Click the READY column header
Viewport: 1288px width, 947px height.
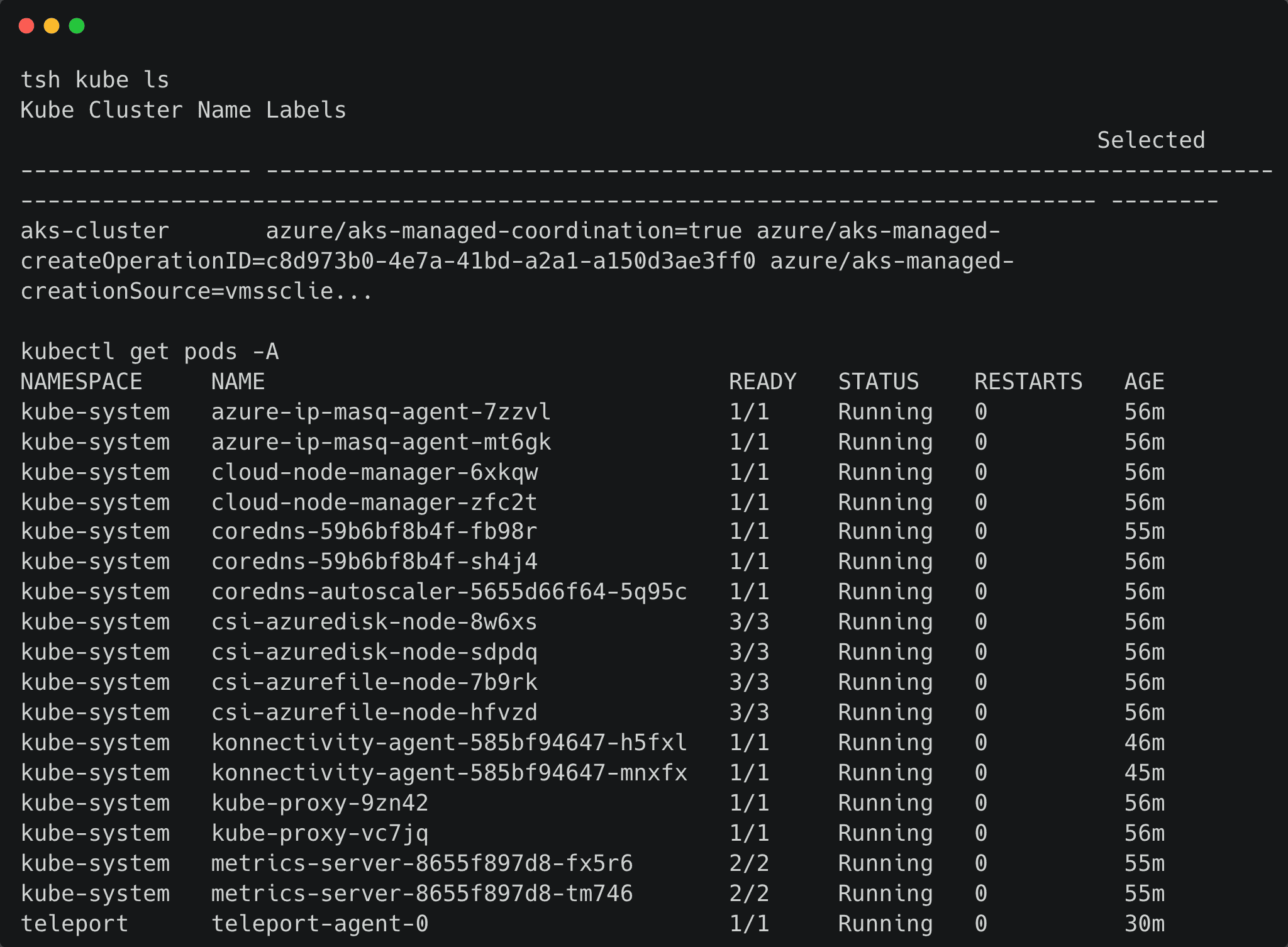click(x=762, y=382)
